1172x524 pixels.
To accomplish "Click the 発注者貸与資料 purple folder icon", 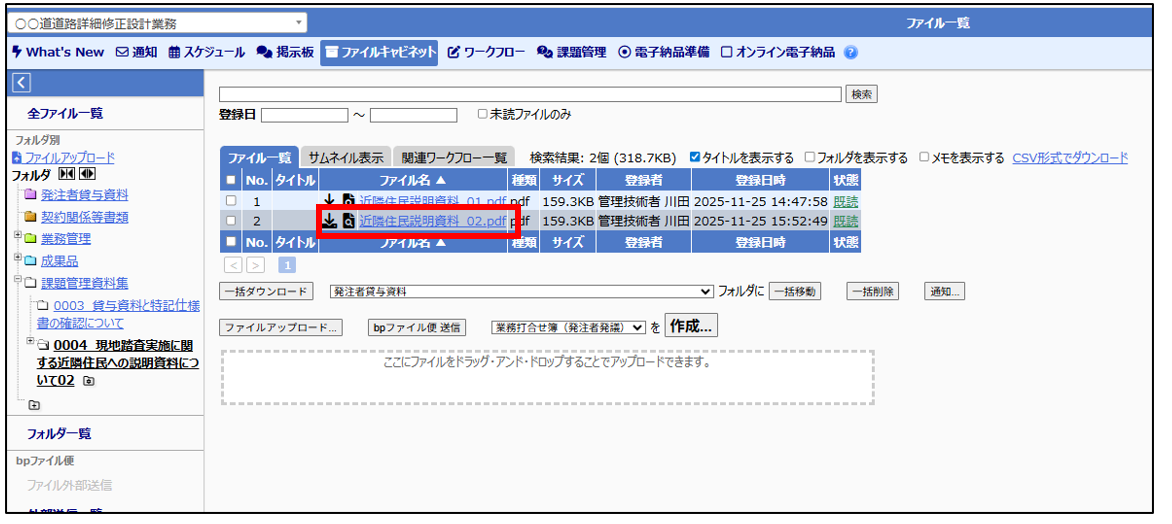I will [x=30, y=195].
